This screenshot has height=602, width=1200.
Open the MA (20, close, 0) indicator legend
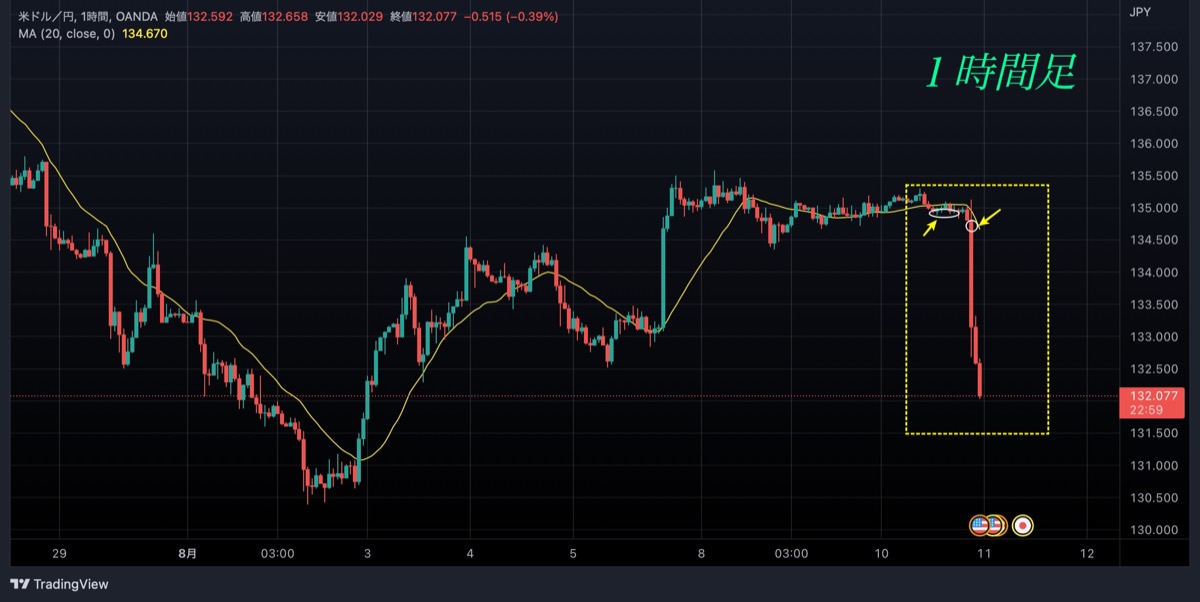pyautogui.click(x=68, y=34)
